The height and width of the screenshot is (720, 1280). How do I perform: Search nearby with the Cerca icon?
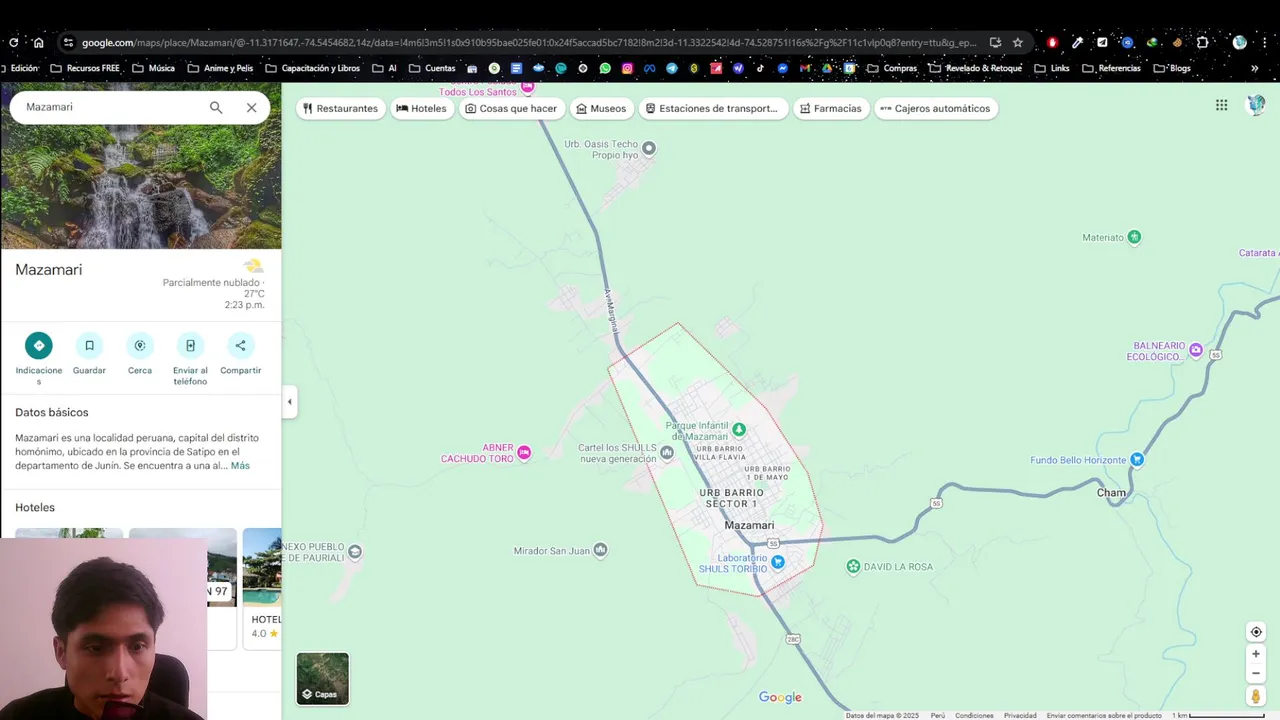point(140,346)
